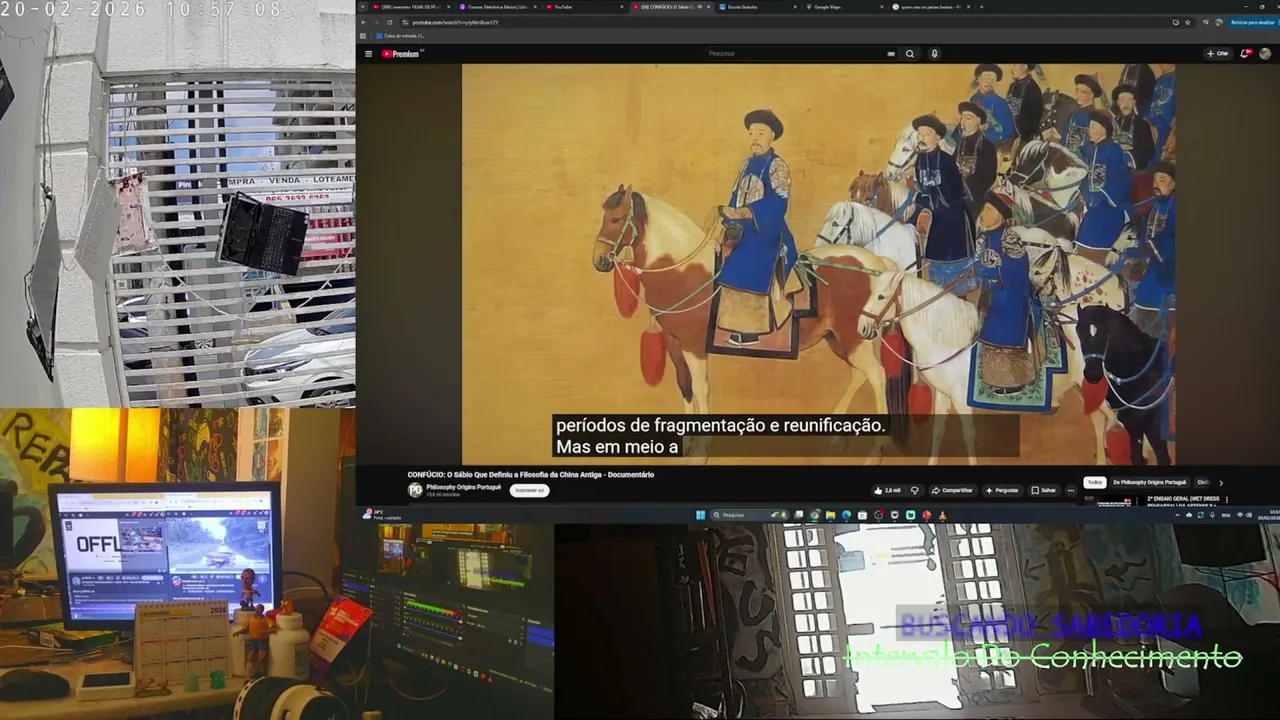1280x720 pixels.
Task: Click the YouTube Pesquisar search field
Action: [795, 54]
